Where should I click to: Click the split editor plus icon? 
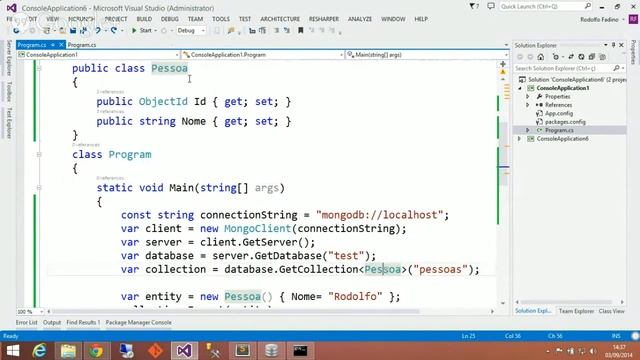click(503, 64)
